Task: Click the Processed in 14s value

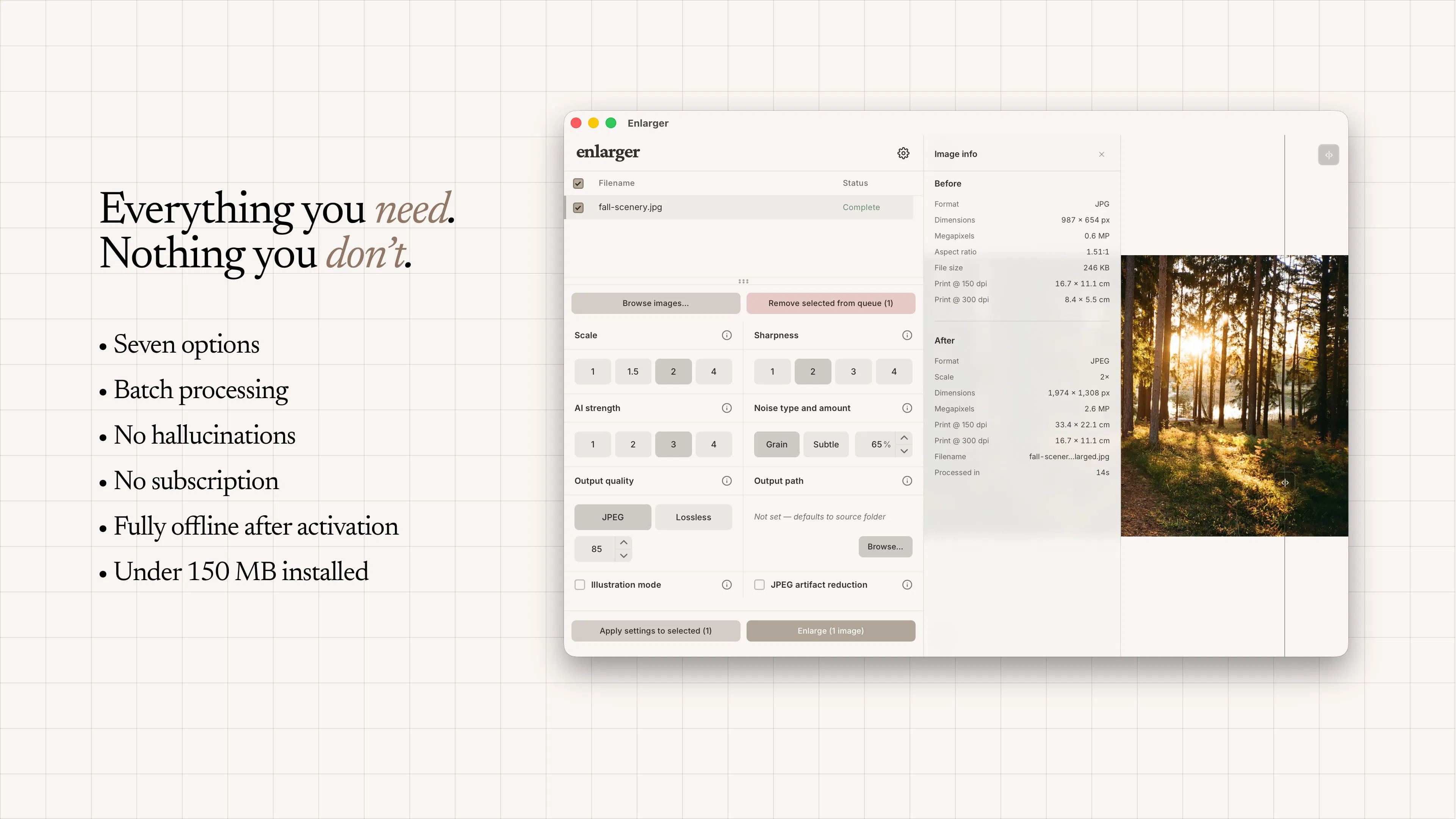Action: coord(1103,472)
